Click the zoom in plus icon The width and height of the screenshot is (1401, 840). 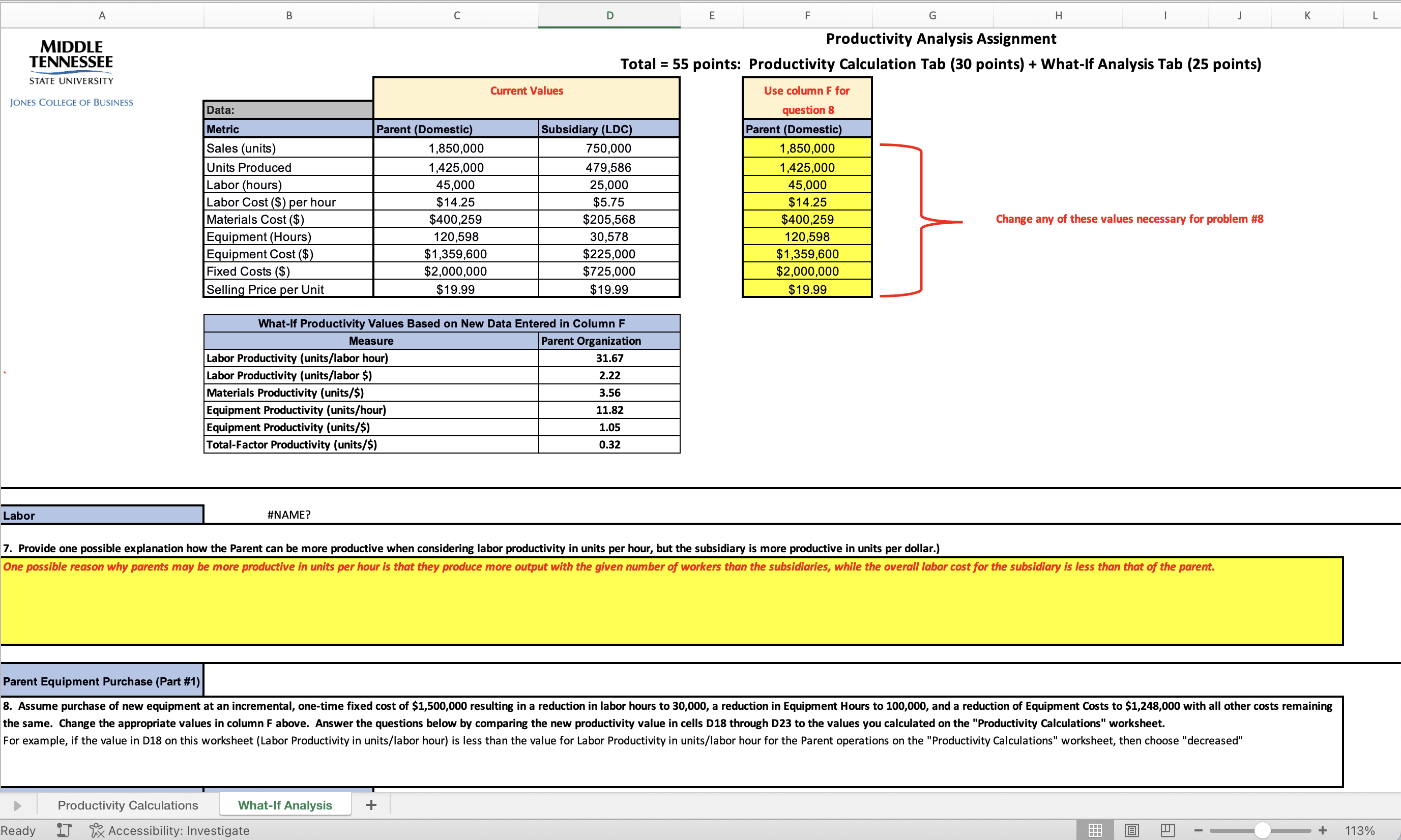point(1322,830)
